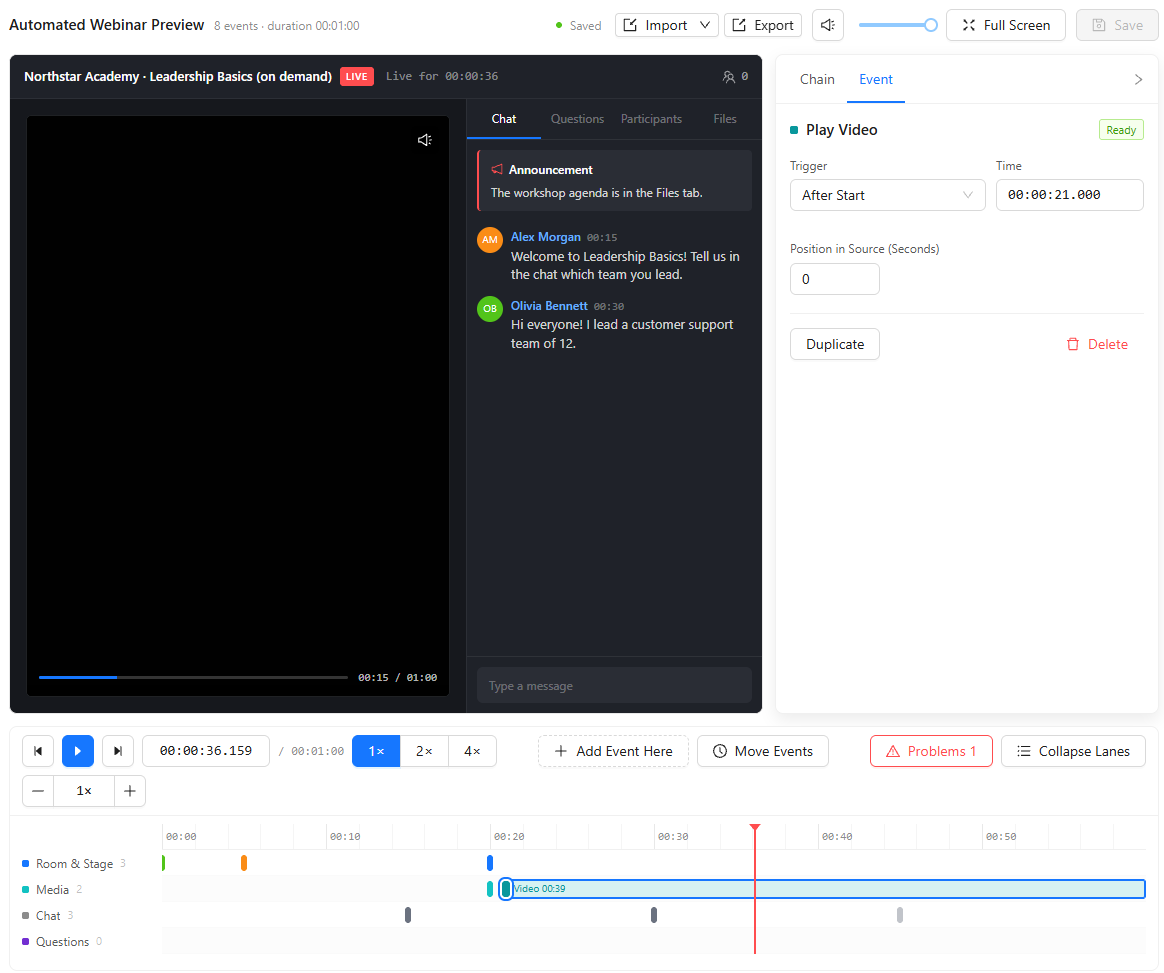Zoom out the timeline with minus

tap(38, 791)
